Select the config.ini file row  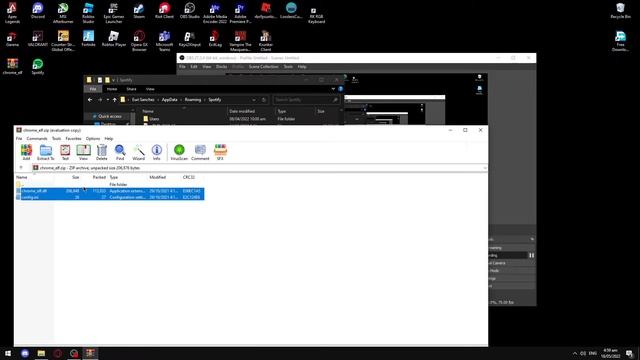pyautogui.click(x=110, y=197)
